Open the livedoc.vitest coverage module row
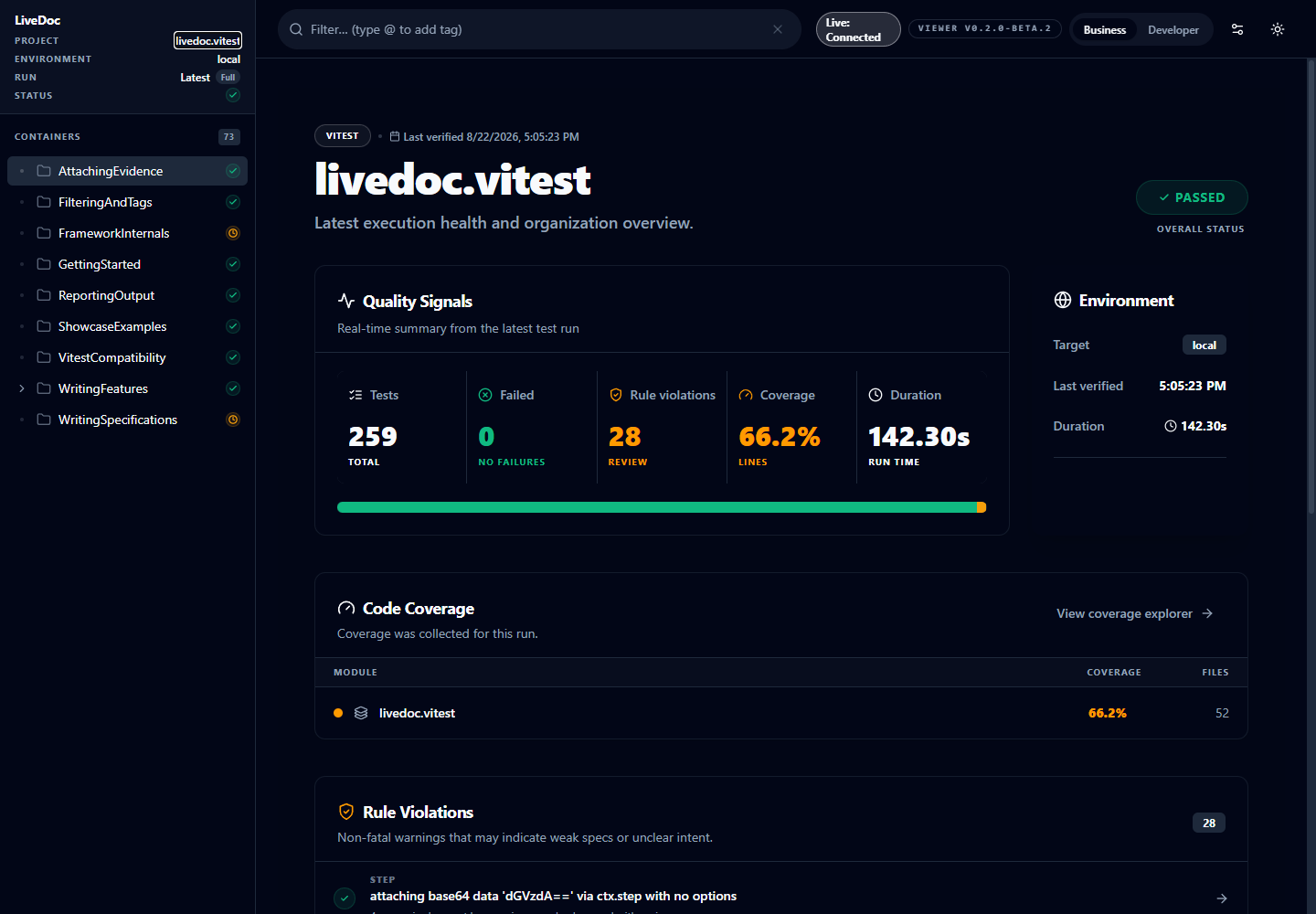Image resolution: width=1316 pixels, height=914 pixels. coord(781,713)
